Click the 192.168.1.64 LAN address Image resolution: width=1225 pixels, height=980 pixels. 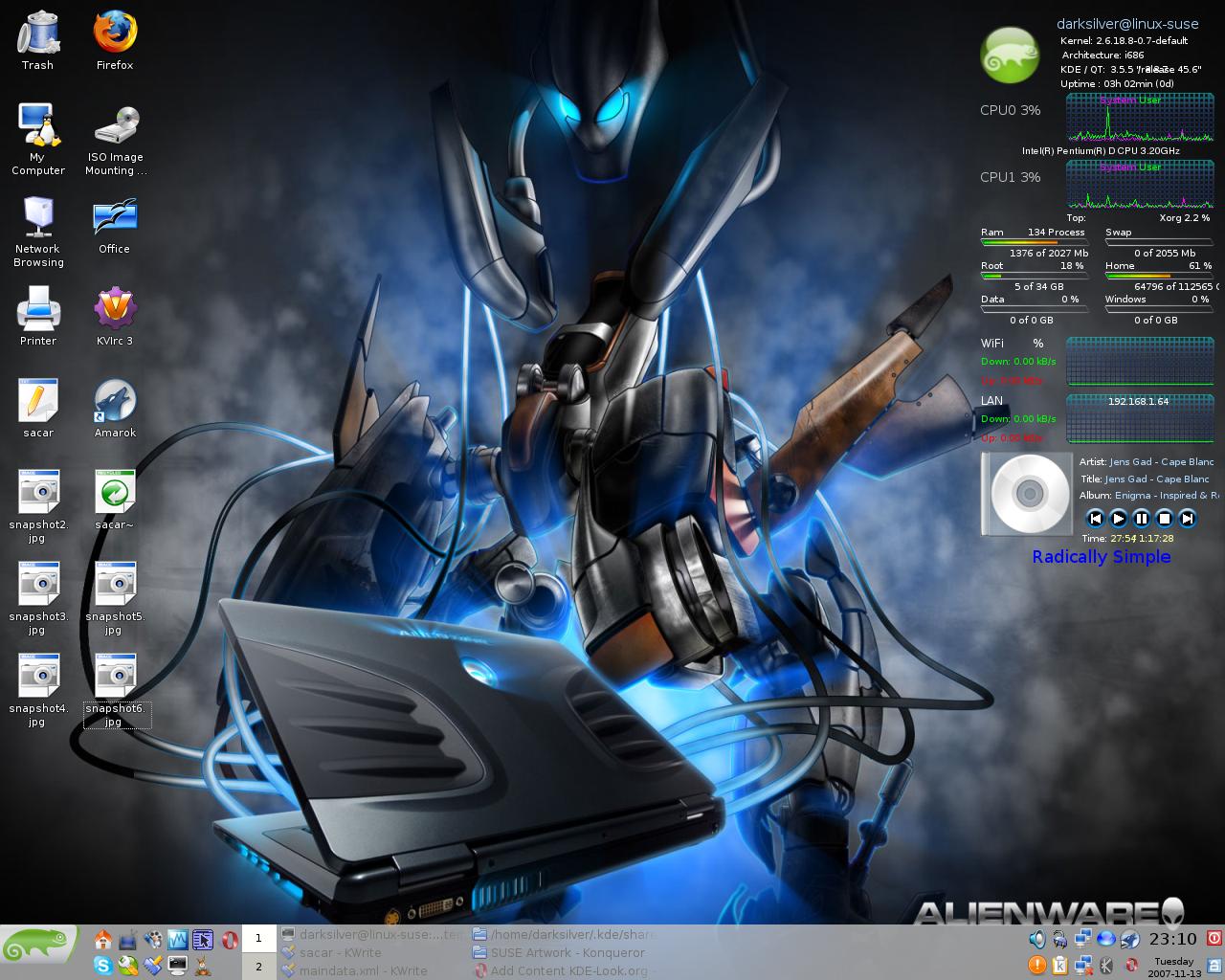click(x=1138, y=401)
